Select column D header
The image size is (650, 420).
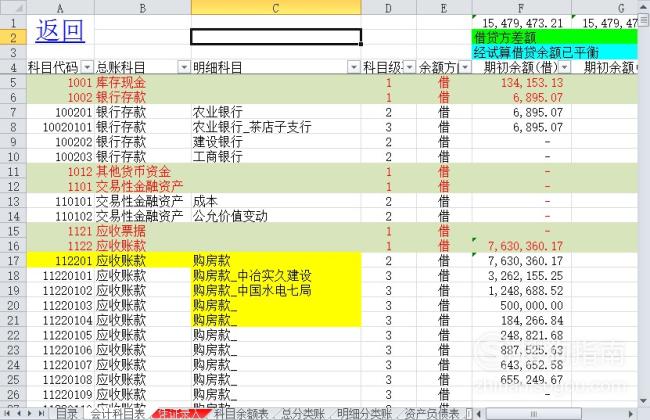[389, 8]
